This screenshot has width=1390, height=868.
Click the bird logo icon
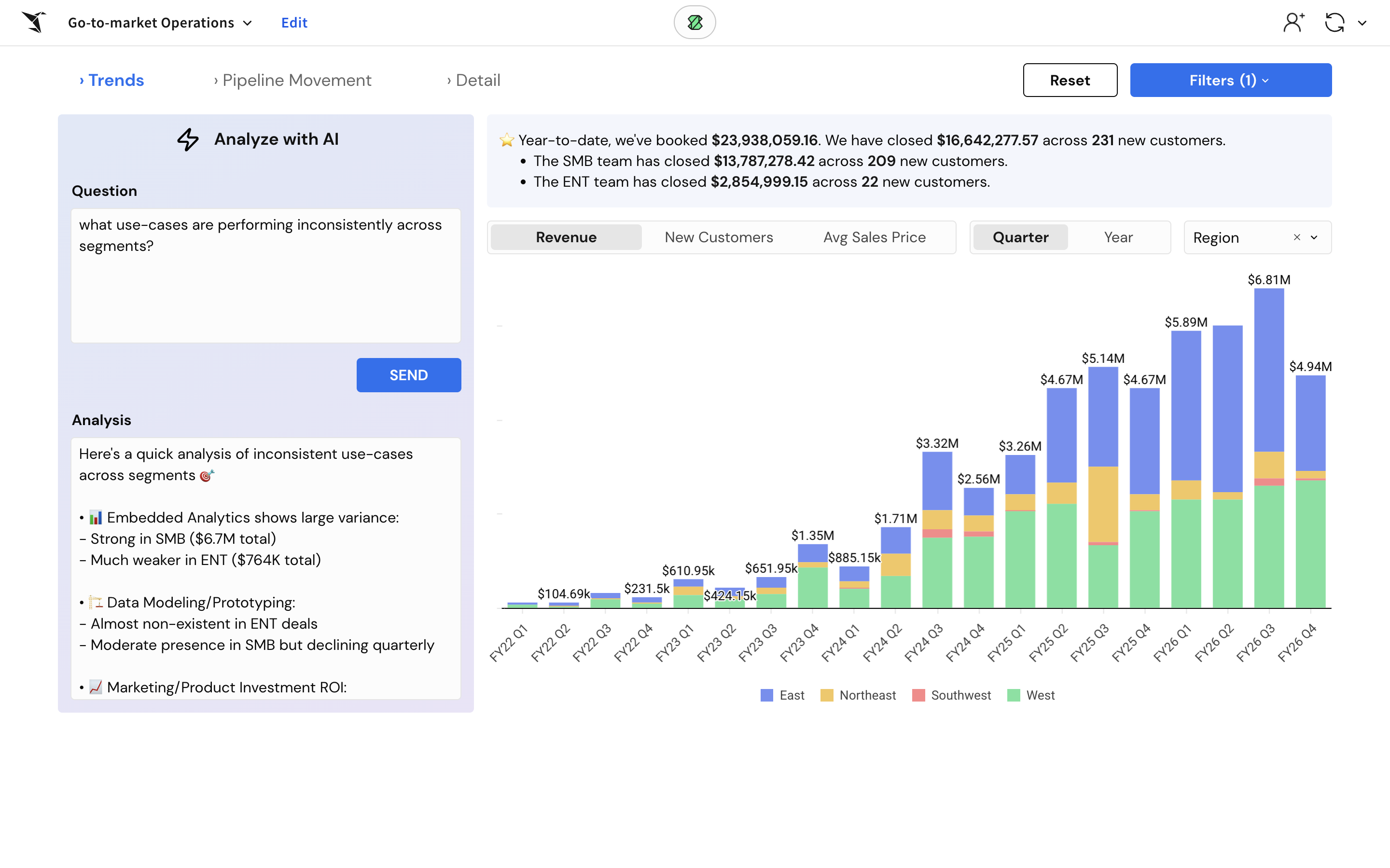click(34, 22)
